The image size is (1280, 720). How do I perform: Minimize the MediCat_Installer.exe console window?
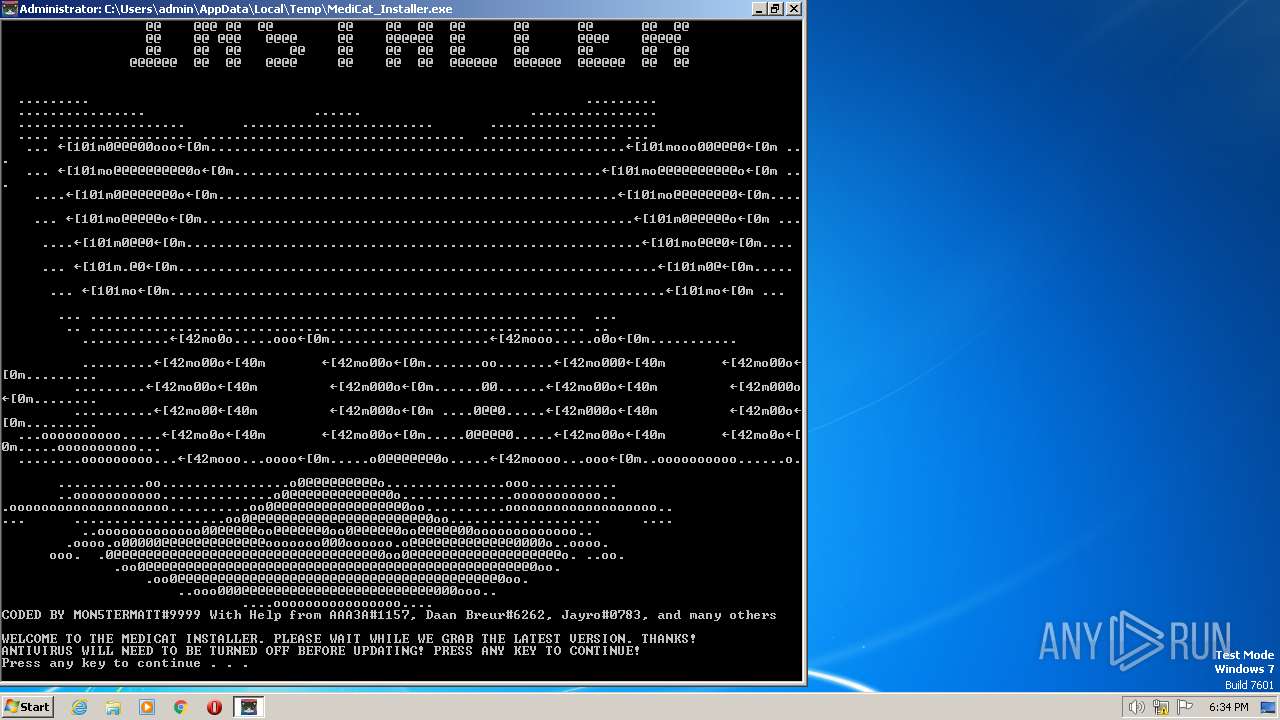coord(760,9)
